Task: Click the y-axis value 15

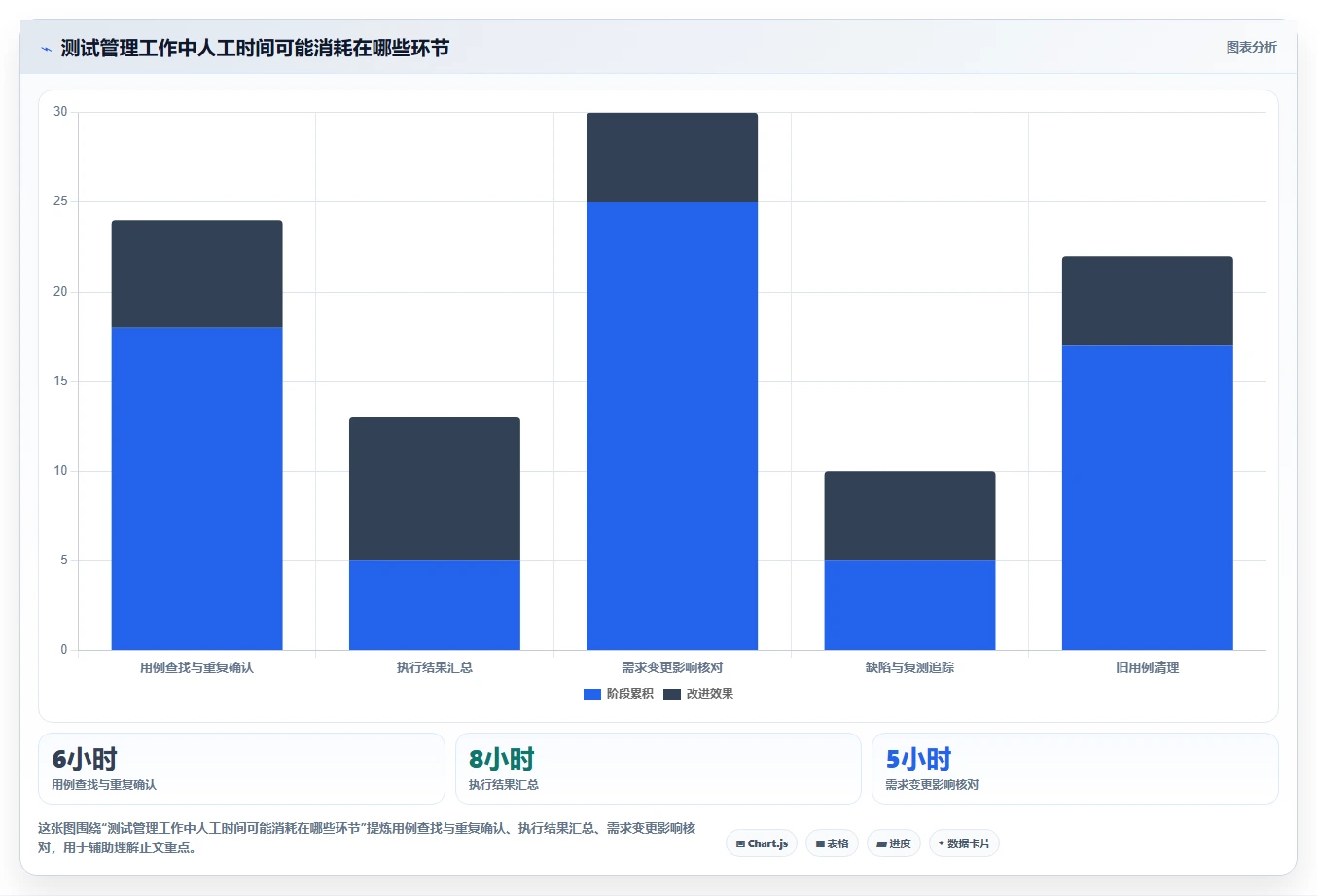Action: (60, 381)
